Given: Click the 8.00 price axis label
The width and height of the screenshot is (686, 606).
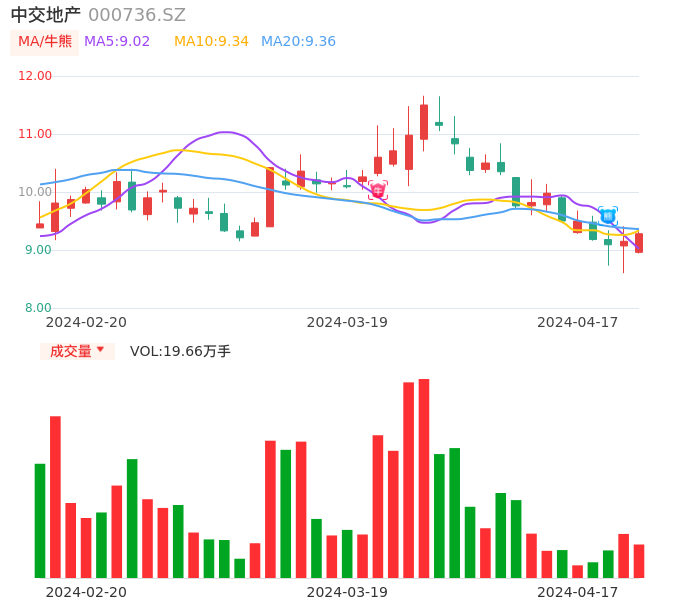Looking at the screenshot, I should pos(39,308).
